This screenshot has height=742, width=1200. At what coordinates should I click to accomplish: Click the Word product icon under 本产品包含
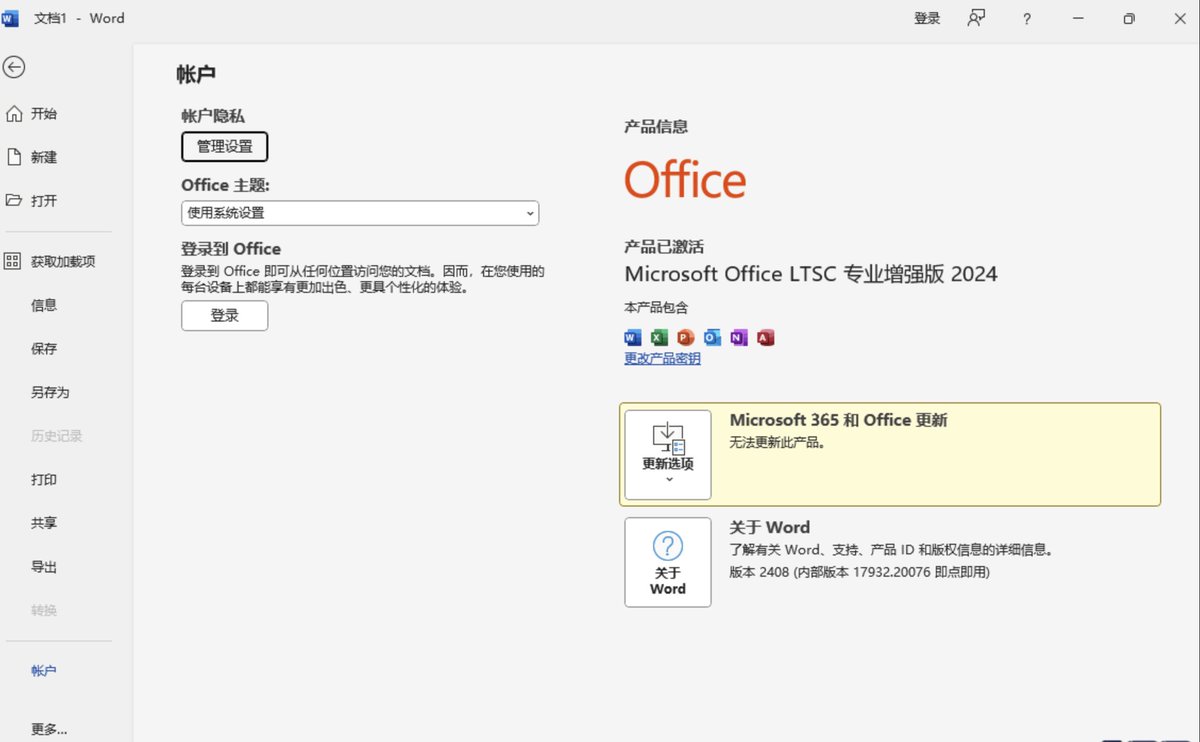(632, 338)
